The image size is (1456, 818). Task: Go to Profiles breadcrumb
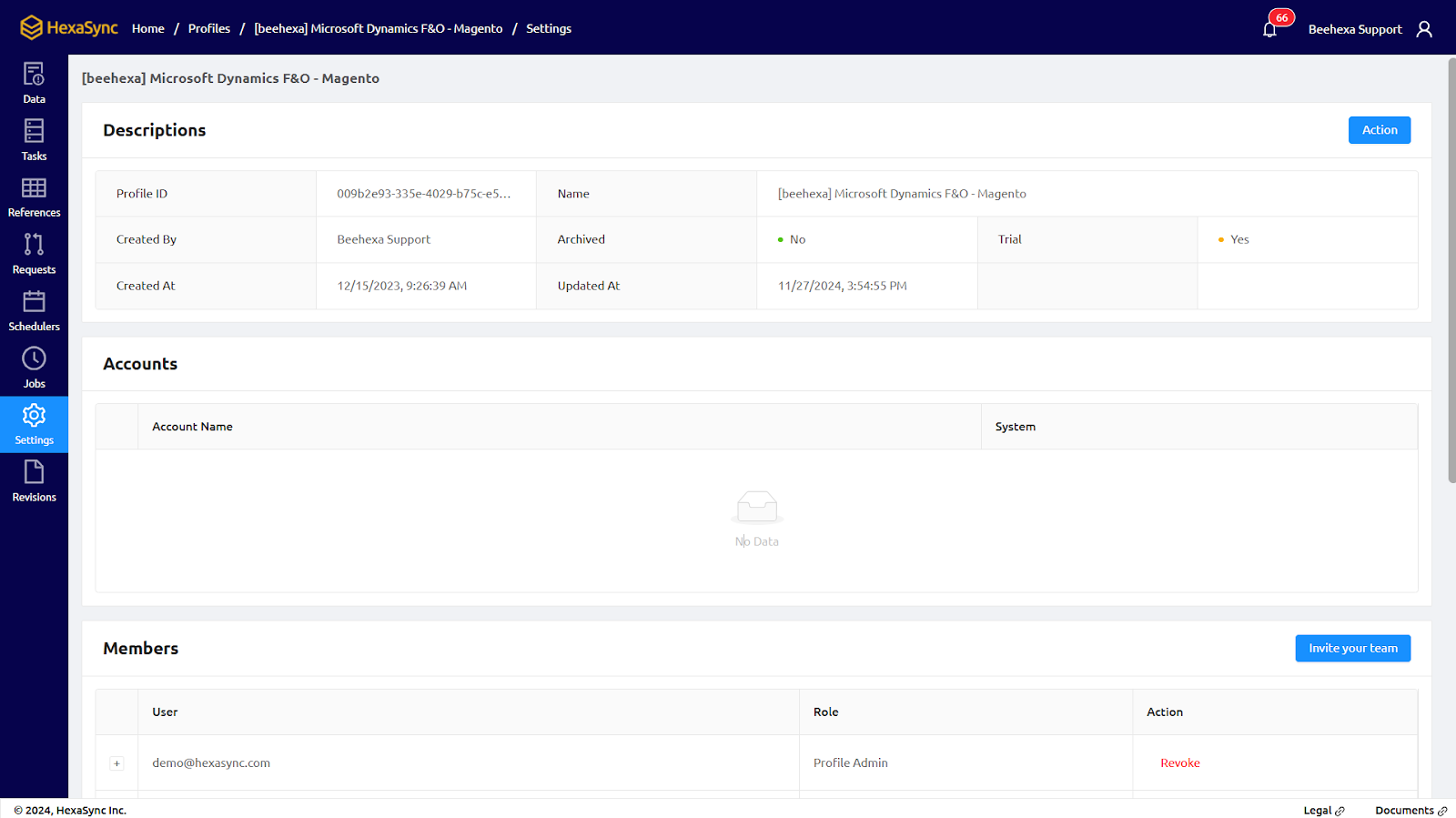[209, 28]
